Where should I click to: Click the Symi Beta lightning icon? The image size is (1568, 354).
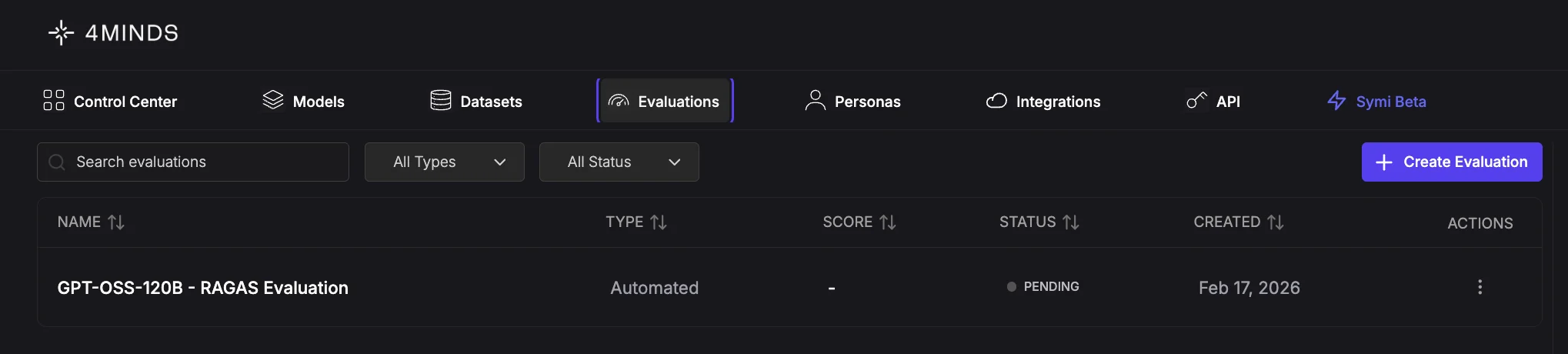(x=1336, y=101)
